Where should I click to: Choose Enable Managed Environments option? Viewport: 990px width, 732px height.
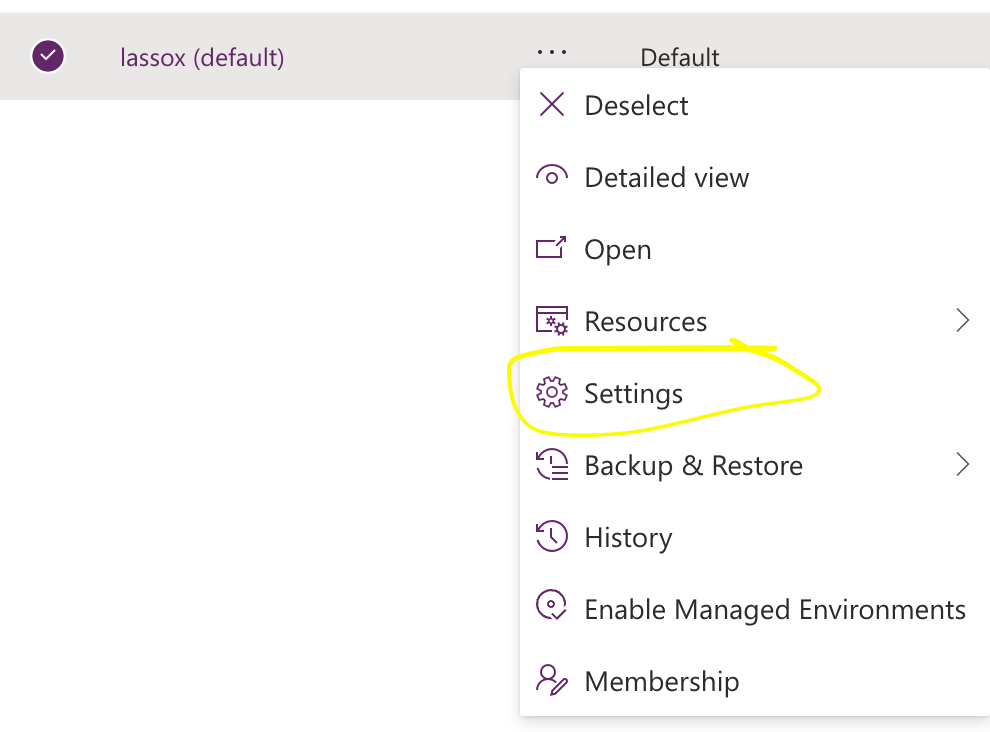(775, 610)
